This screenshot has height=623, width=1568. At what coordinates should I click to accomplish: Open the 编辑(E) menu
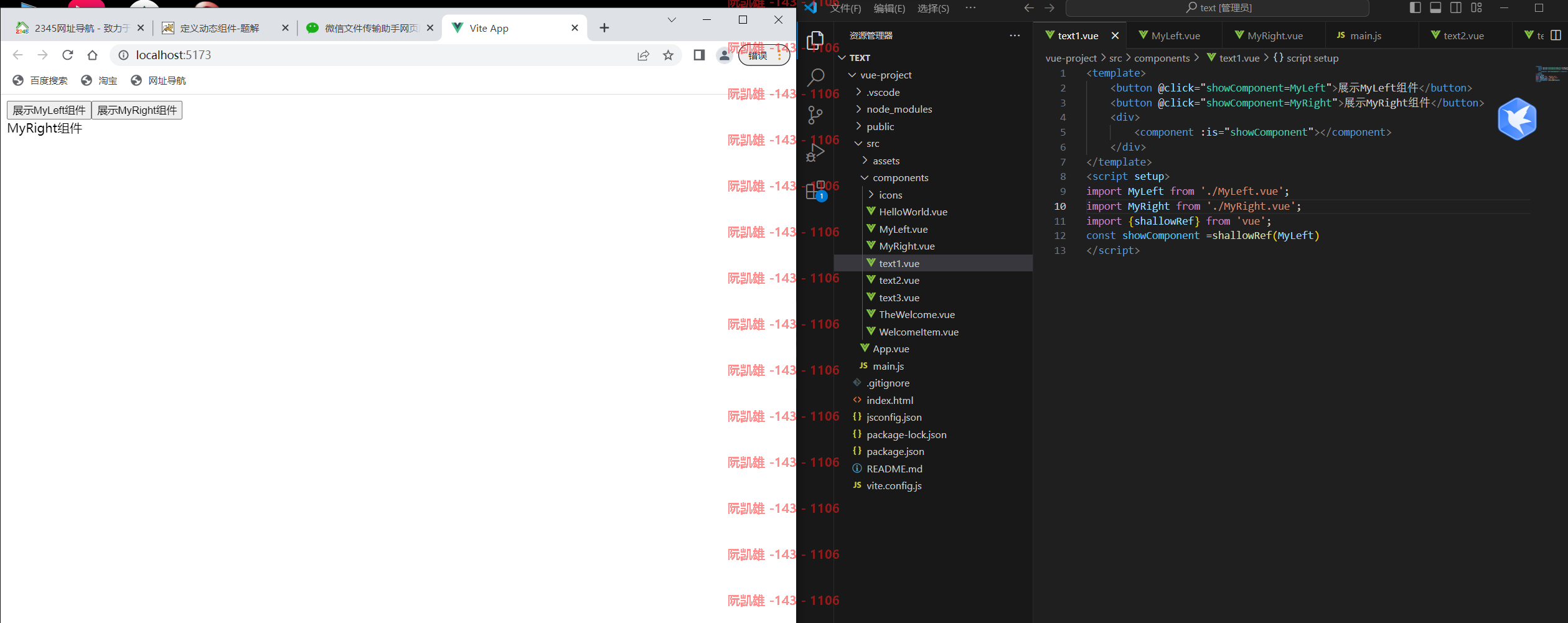(890, 8)
